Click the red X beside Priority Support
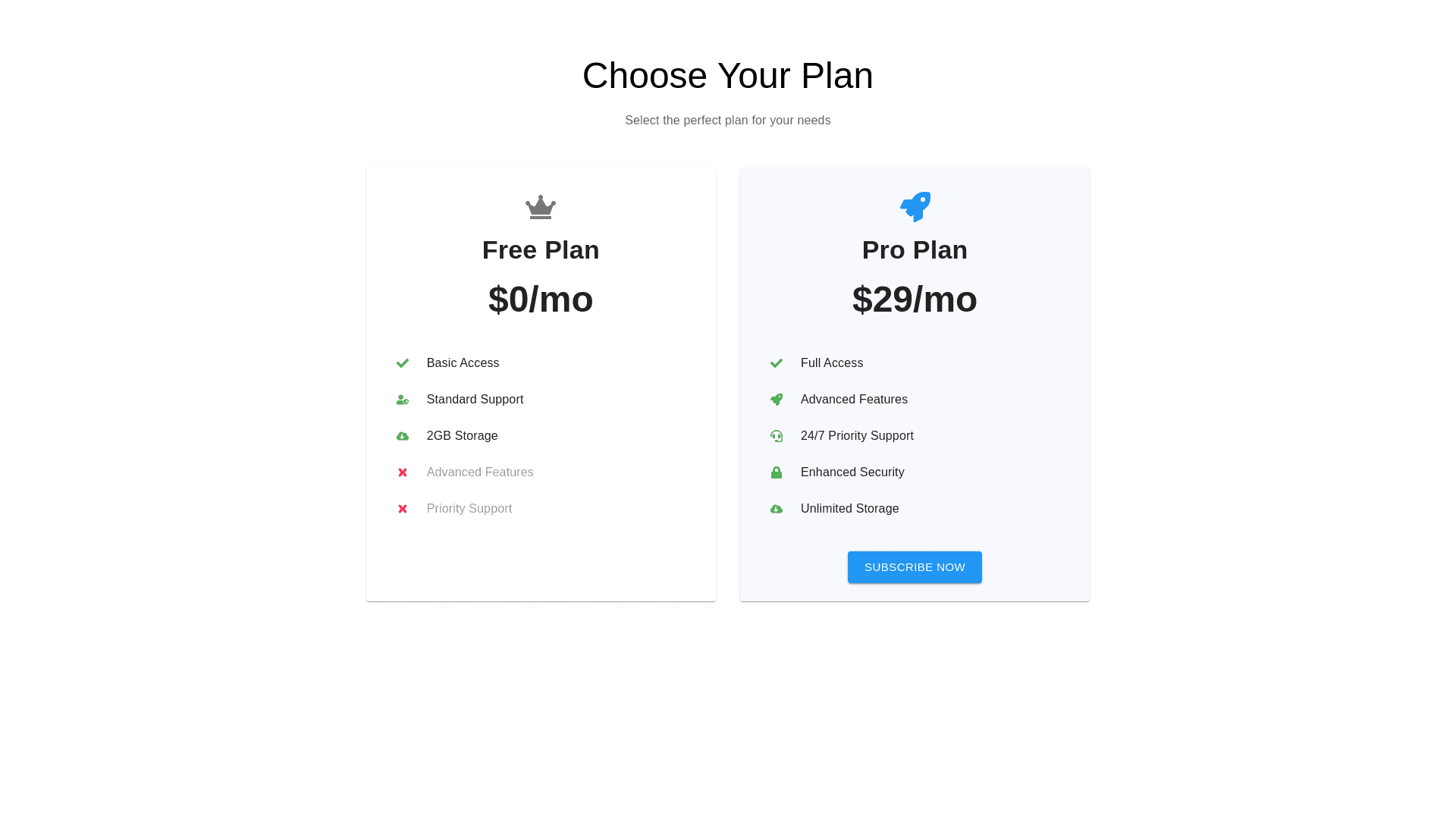Image resolution: width=1456 pixels, height=819 pixels. coord(403,509)
